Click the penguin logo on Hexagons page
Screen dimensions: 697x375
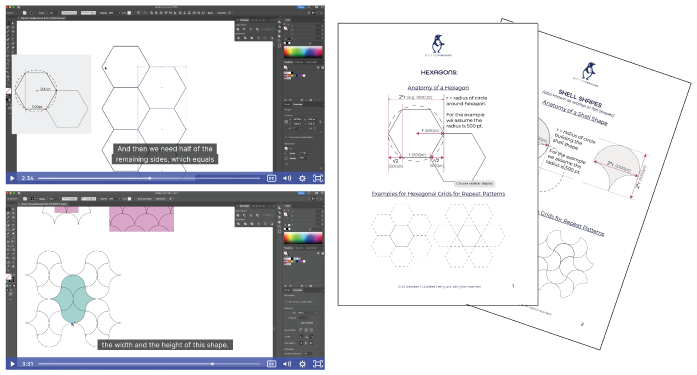(x=438, y=44)
